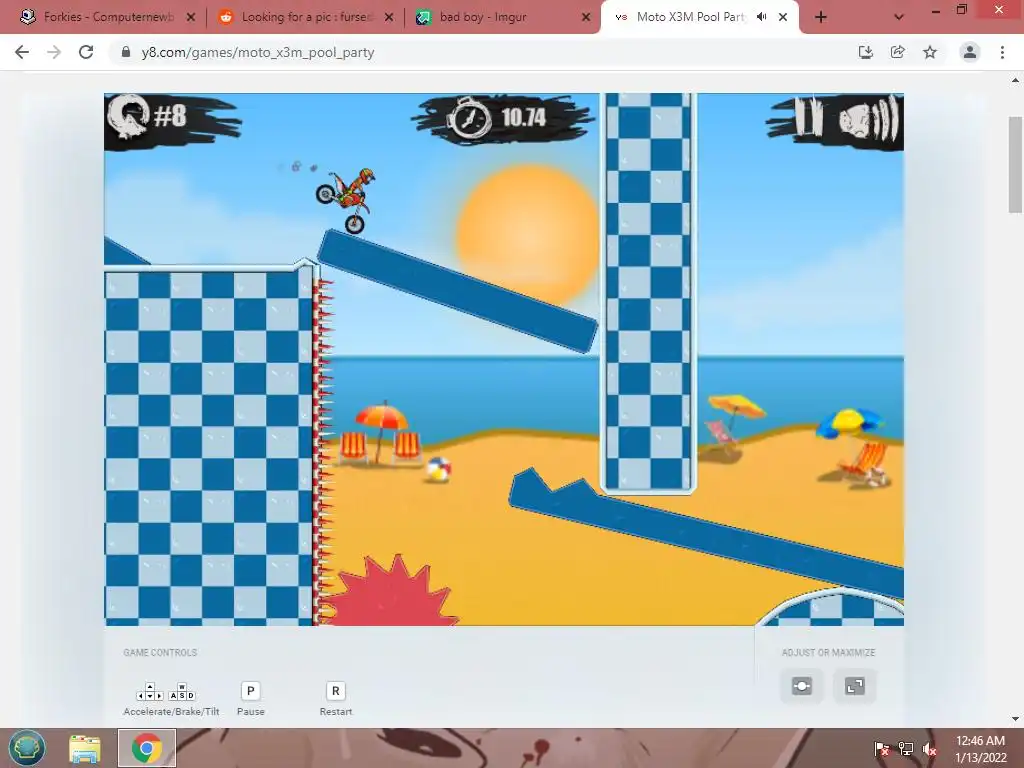The height and width of the screenshot is (768, 1024).
Task: Close the bad boy Imgur tab
Action: pos(586,17)
